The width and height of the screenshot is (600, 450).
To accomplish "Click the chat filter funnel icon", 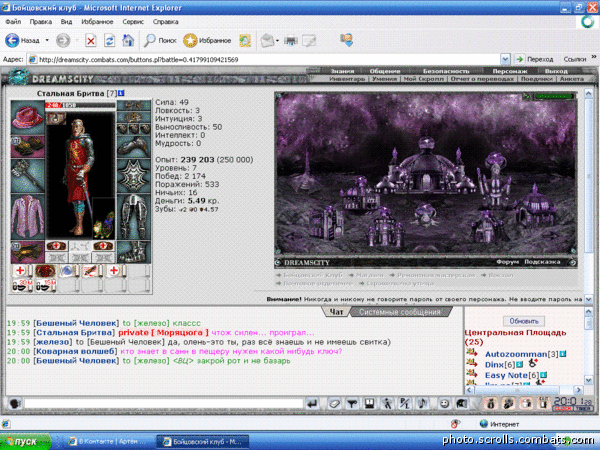I will pyautogui.click(x=352, y=404).
